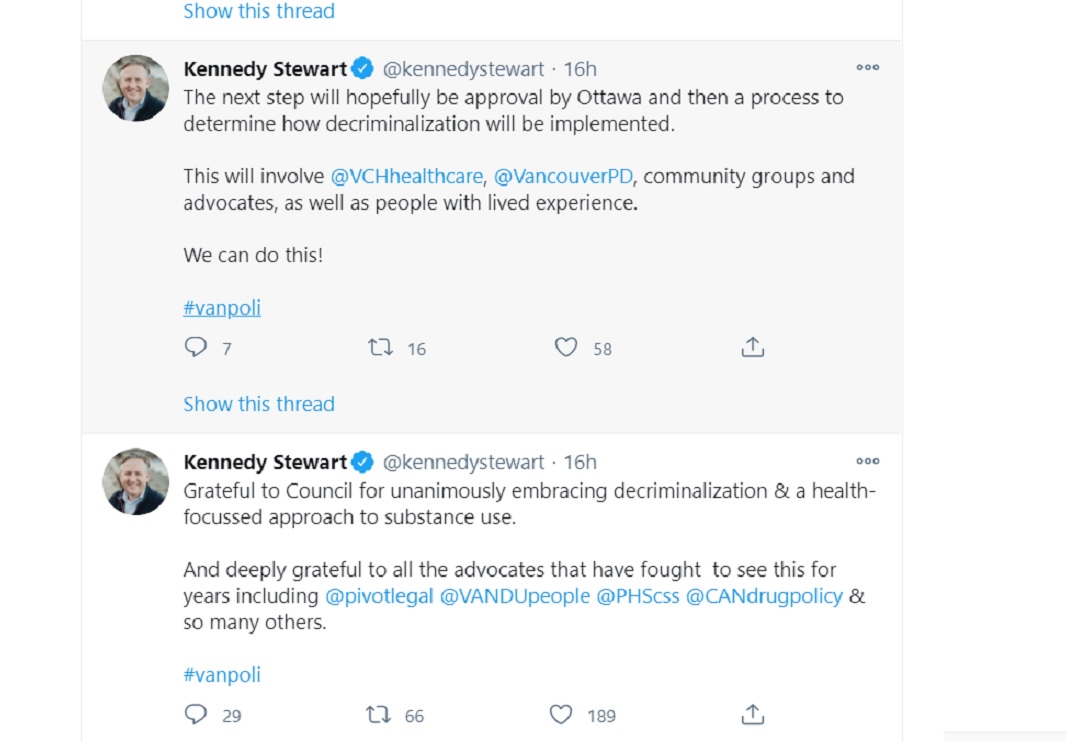1066x742 pixels.
Task: Like the tweet with 189 likes
Action: pyautogui.click(x=561, y=714)
